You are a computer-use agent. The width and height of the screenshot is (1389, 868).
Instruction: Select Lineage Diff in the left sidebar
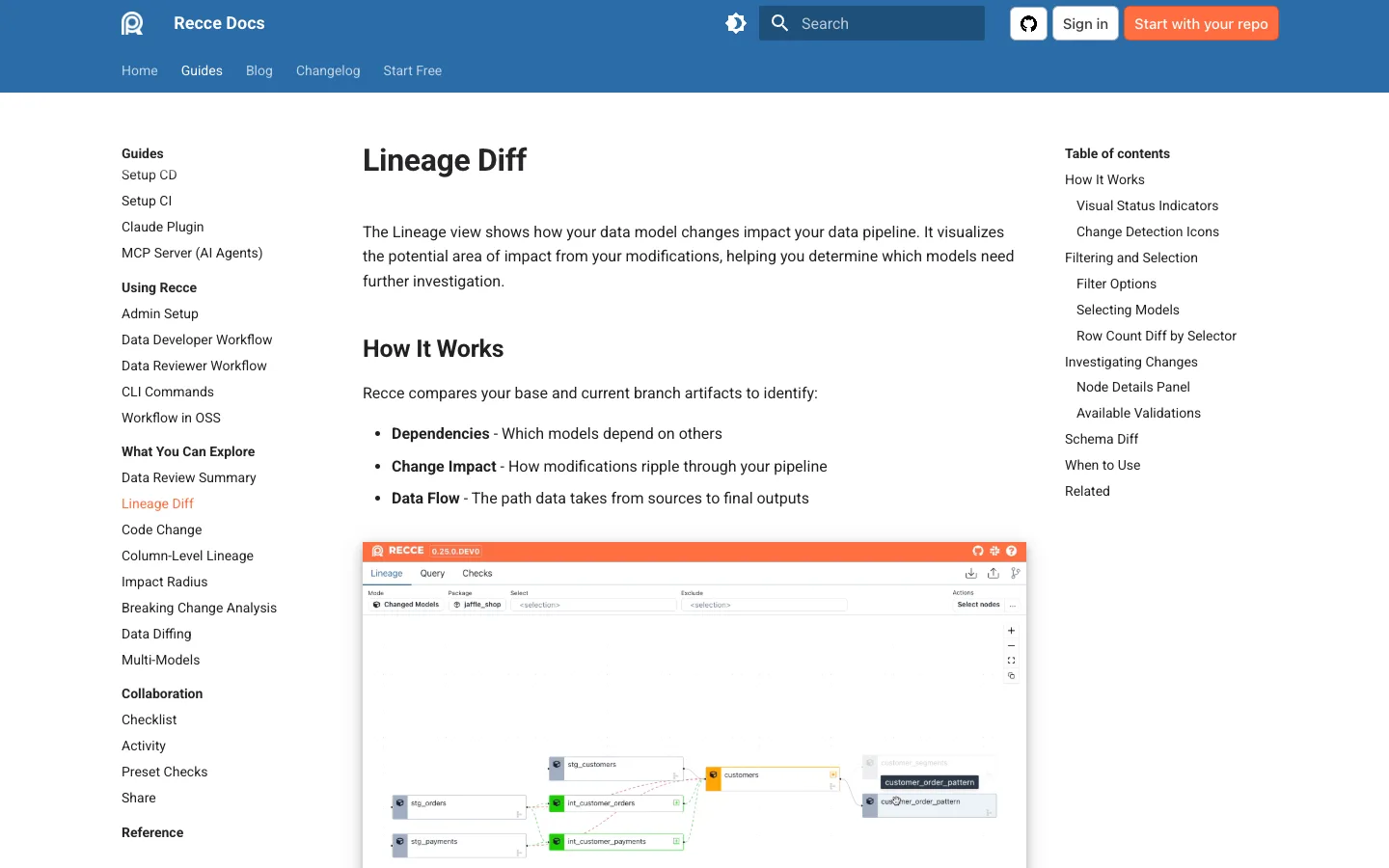(157, 503)
